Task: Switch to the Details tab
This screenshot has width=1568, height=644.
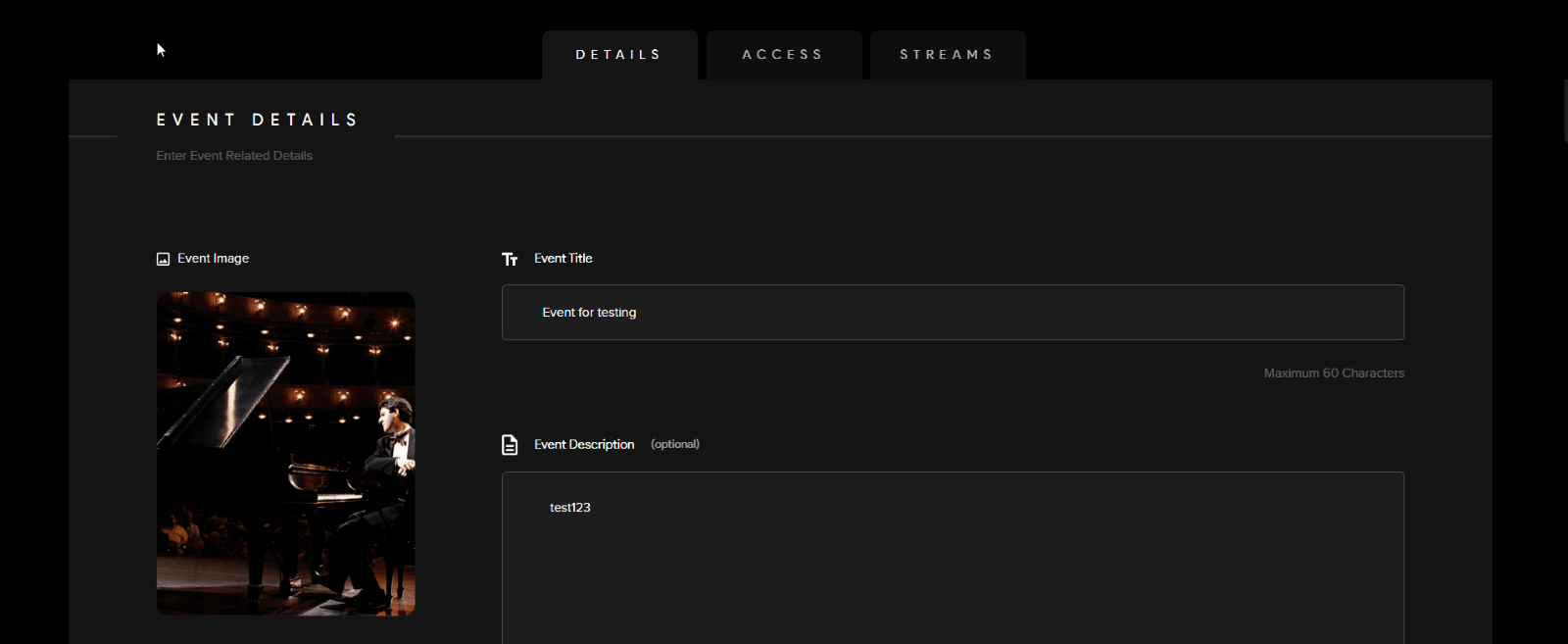Action: 619,55
